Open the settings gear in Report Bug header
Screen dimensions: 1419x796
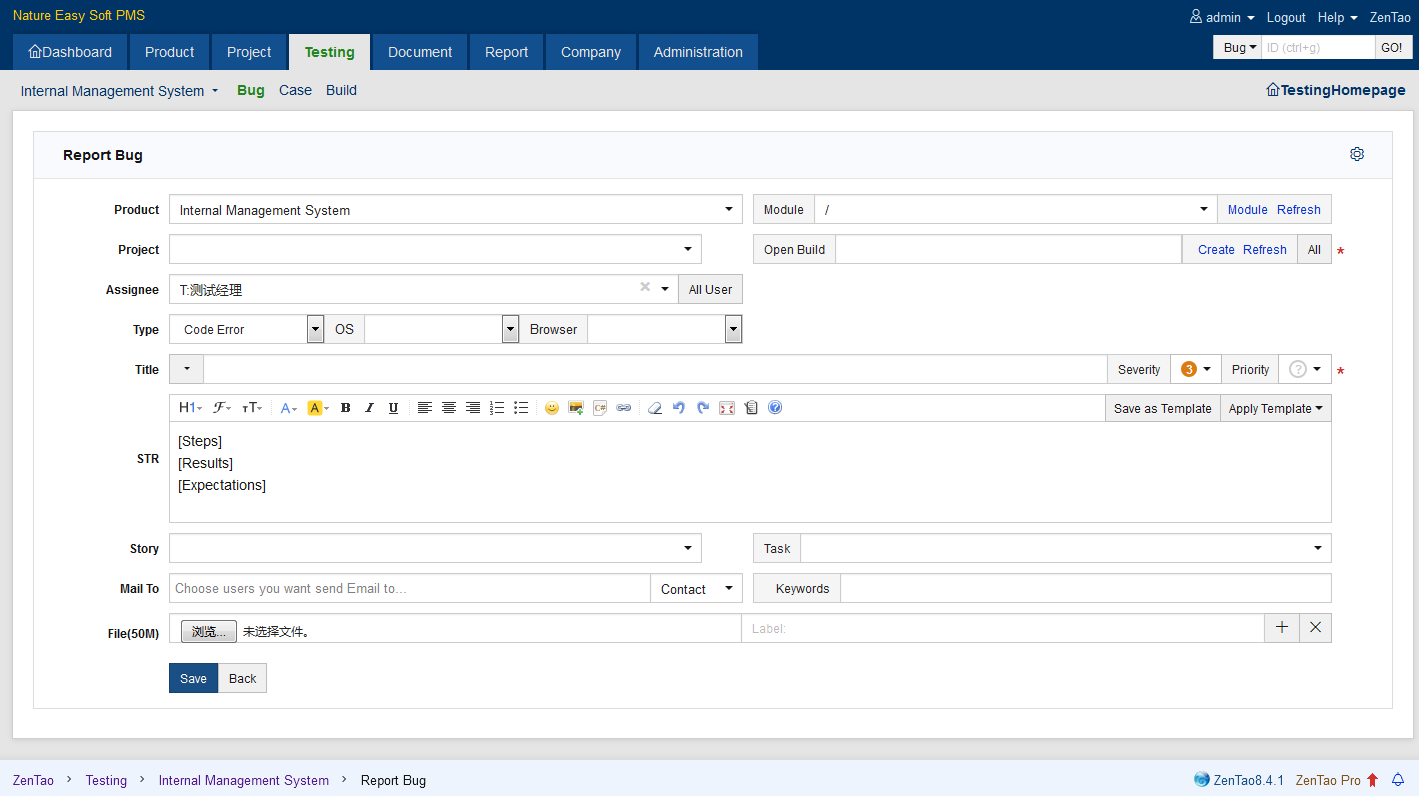(1357, 154)
